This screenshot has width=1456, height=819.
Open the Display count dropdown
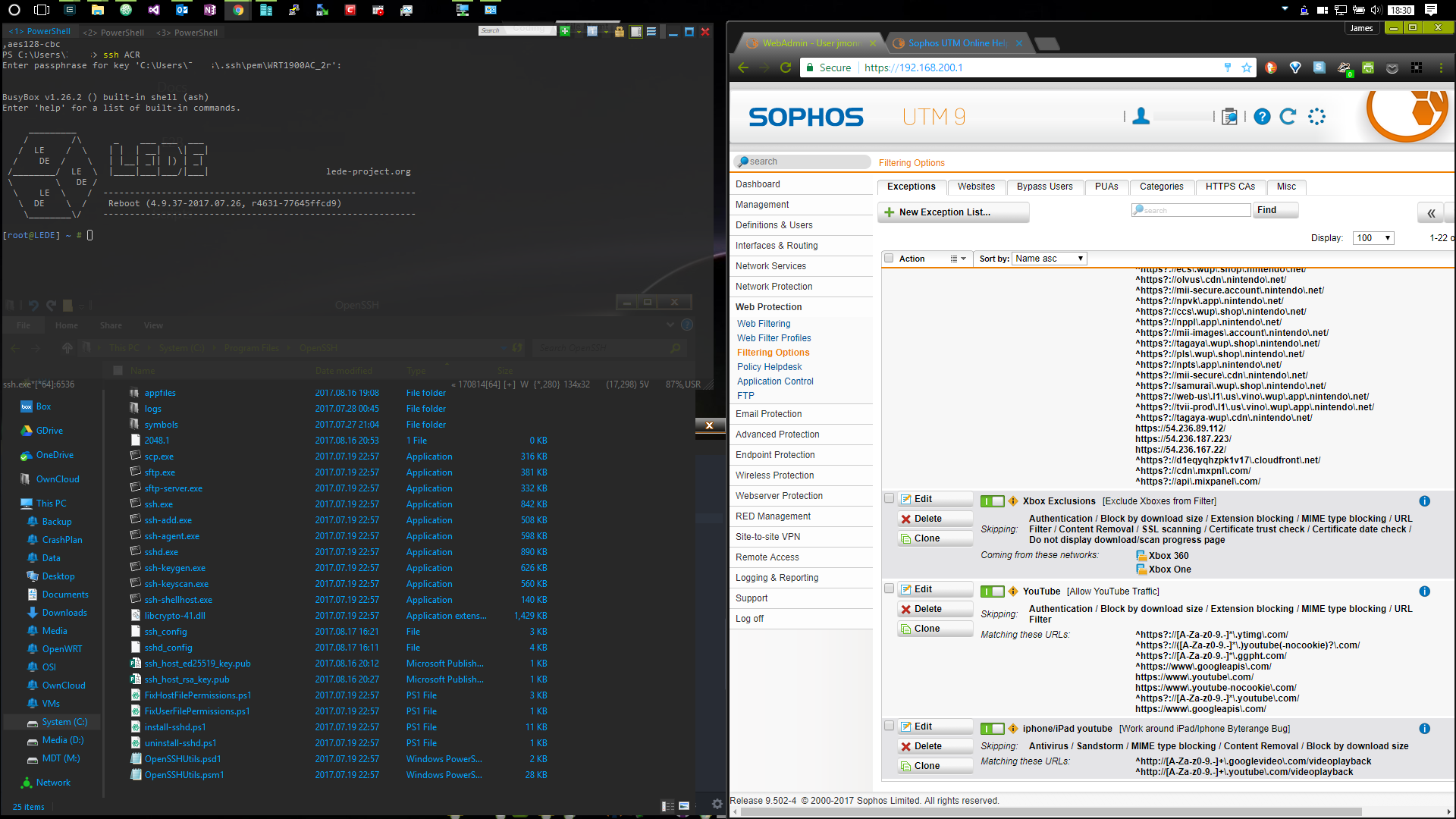click(x=1373, y=238)
